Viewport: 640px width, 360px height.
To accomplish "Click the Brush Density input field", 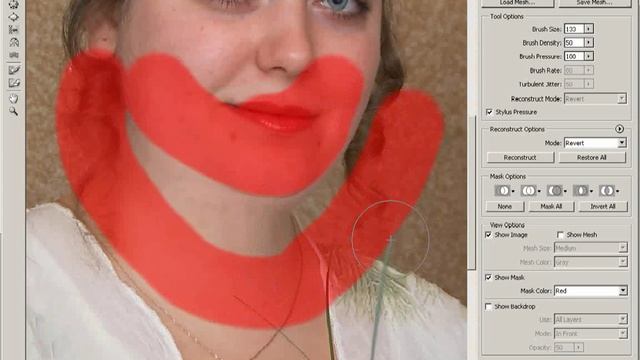I will coord(574,42).
